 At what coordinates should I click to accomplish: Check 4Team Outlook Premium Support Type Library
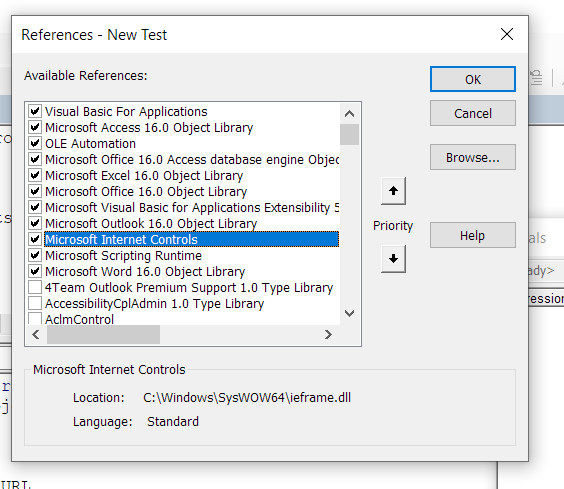35,287
